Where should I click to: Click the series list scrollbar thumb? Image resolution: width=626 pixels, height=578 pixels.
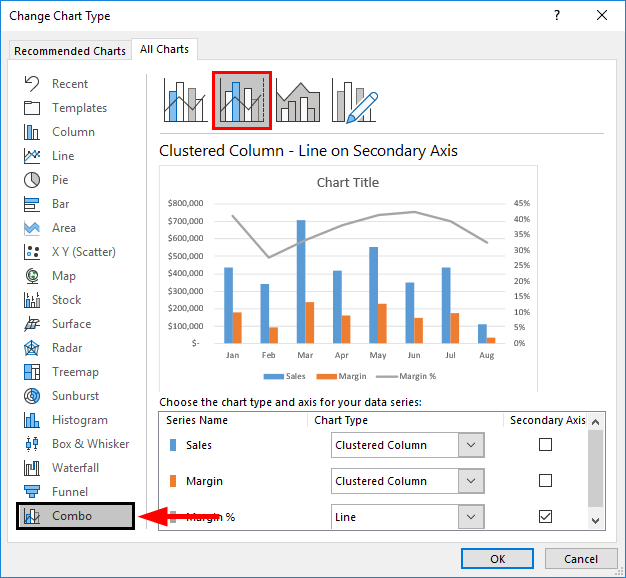click(x=596, y=469)
